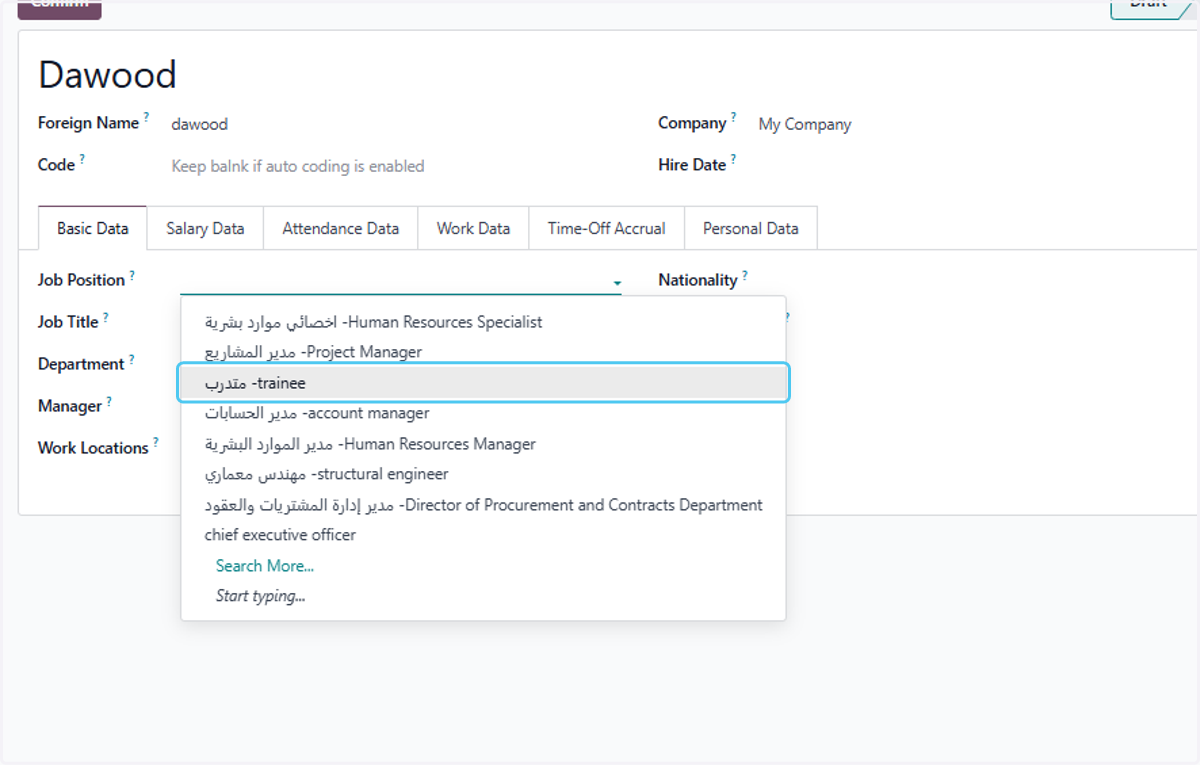
Task: Click the help icon beside Foreign Name
Action: coord(146,117)
